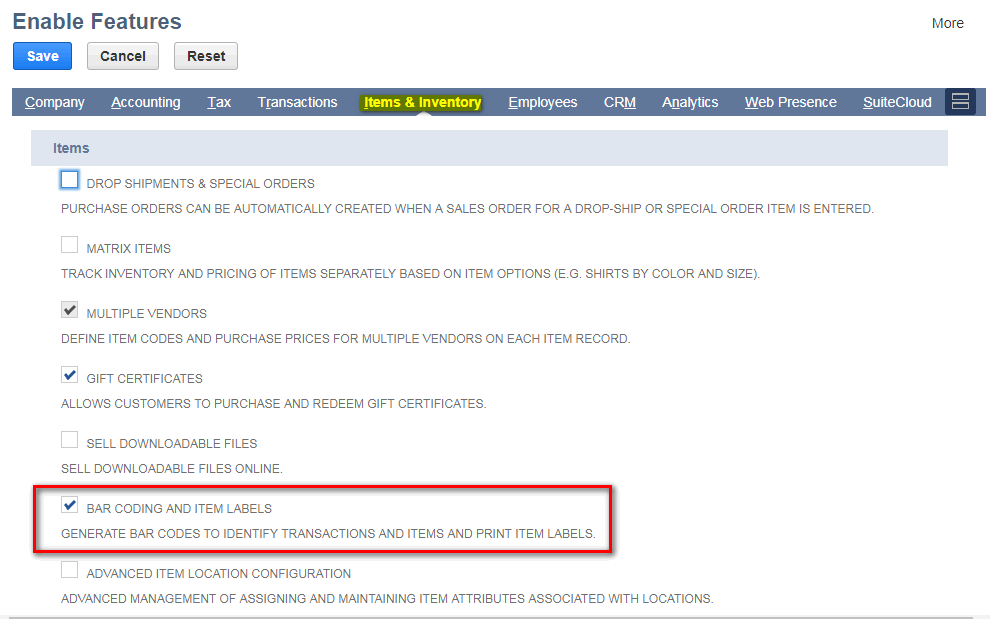
Task: Enable Advanced Item Location Configuration
Action: [69, 569]
